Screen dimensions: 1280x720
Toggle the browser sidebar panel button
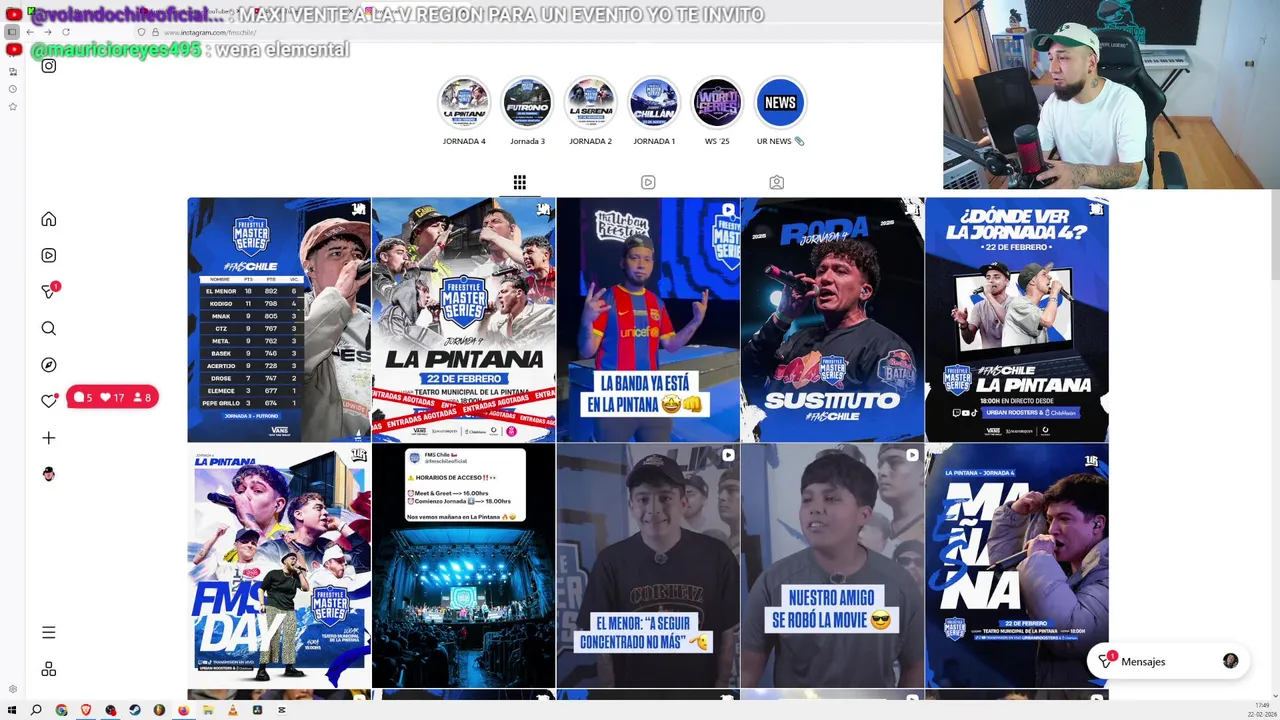(12, 32)
